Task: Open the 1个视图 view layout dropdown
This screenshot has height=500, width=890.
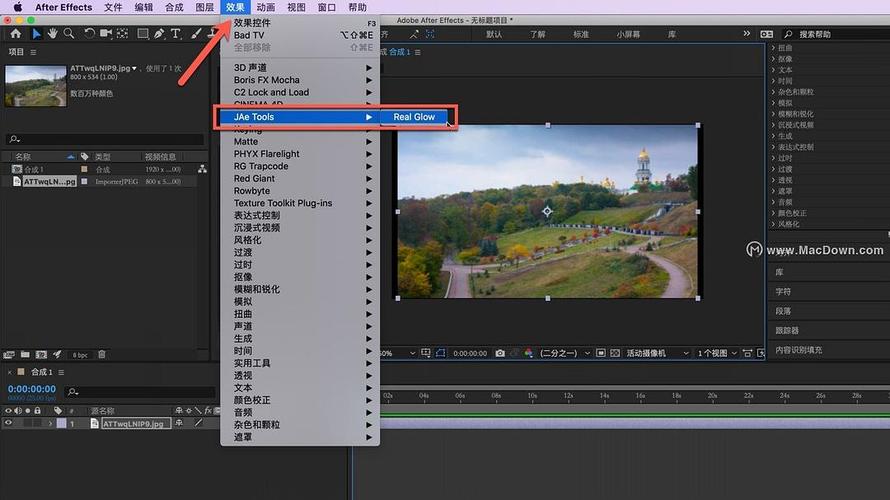Action: tap(717, 353)
